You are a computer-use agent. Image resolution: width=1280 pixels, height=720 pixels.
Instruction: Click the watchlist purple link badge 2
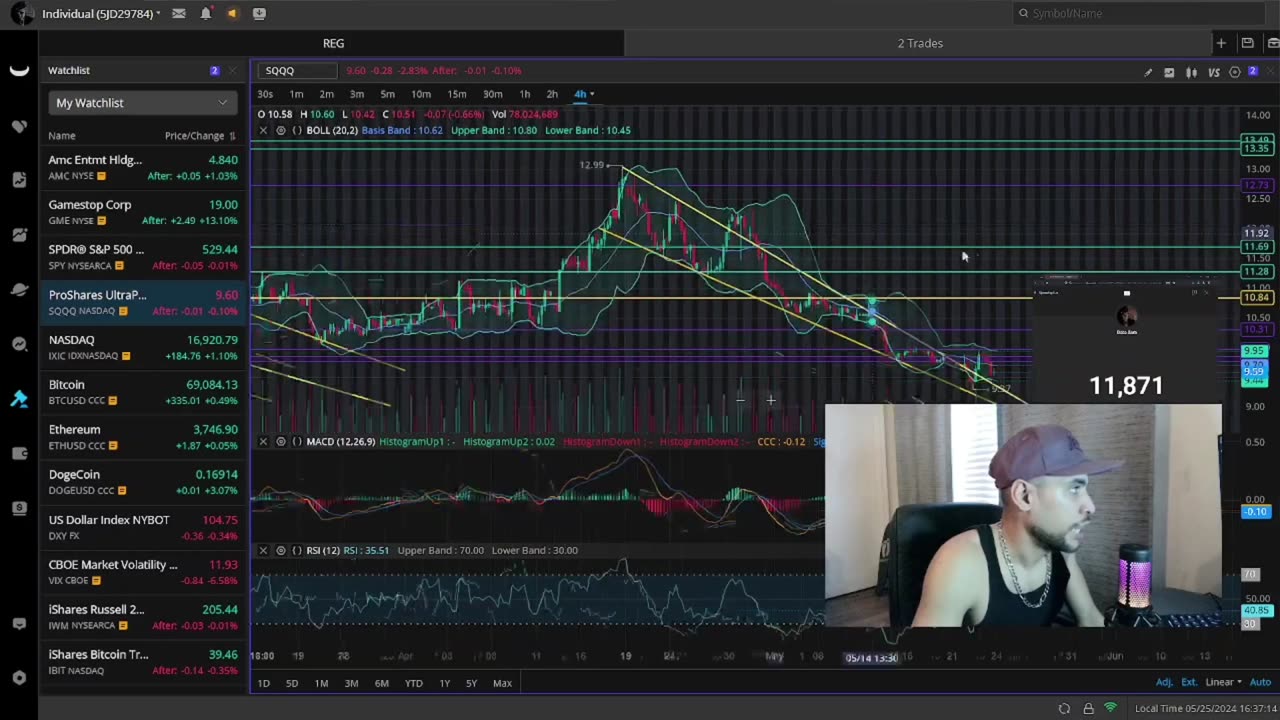[x=214, y=71]
